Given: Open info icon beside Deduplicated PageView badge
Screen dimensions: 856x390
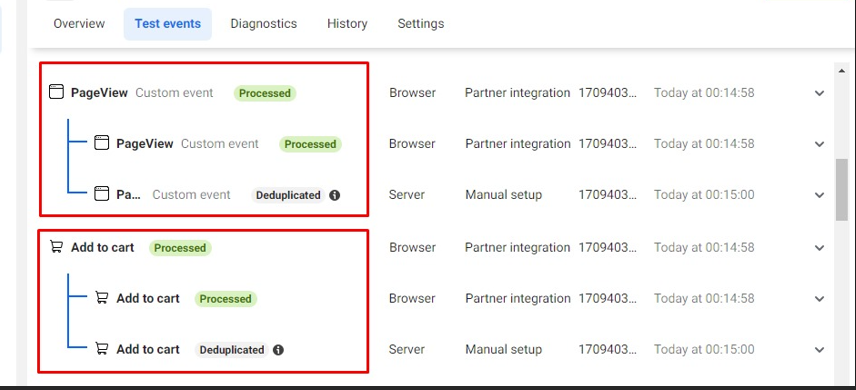Looking at the screenshot, I should 335,195.
